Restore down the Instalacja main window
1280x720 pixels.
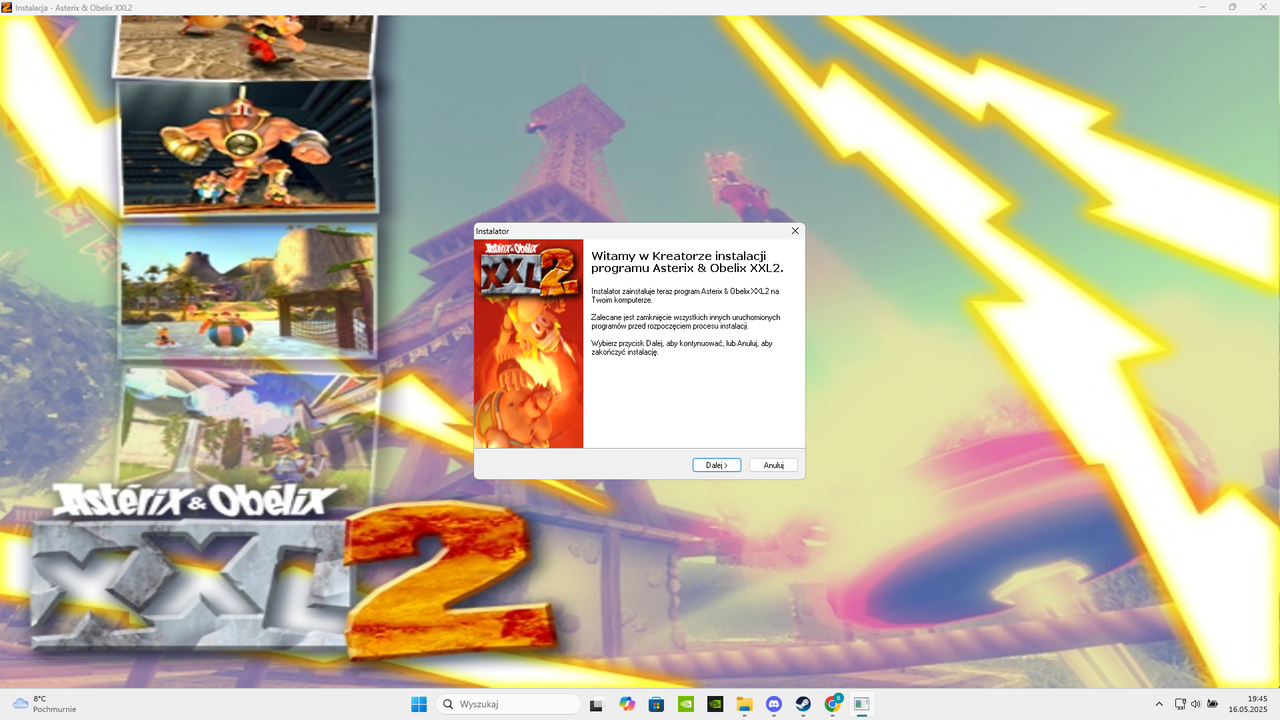1232,7
